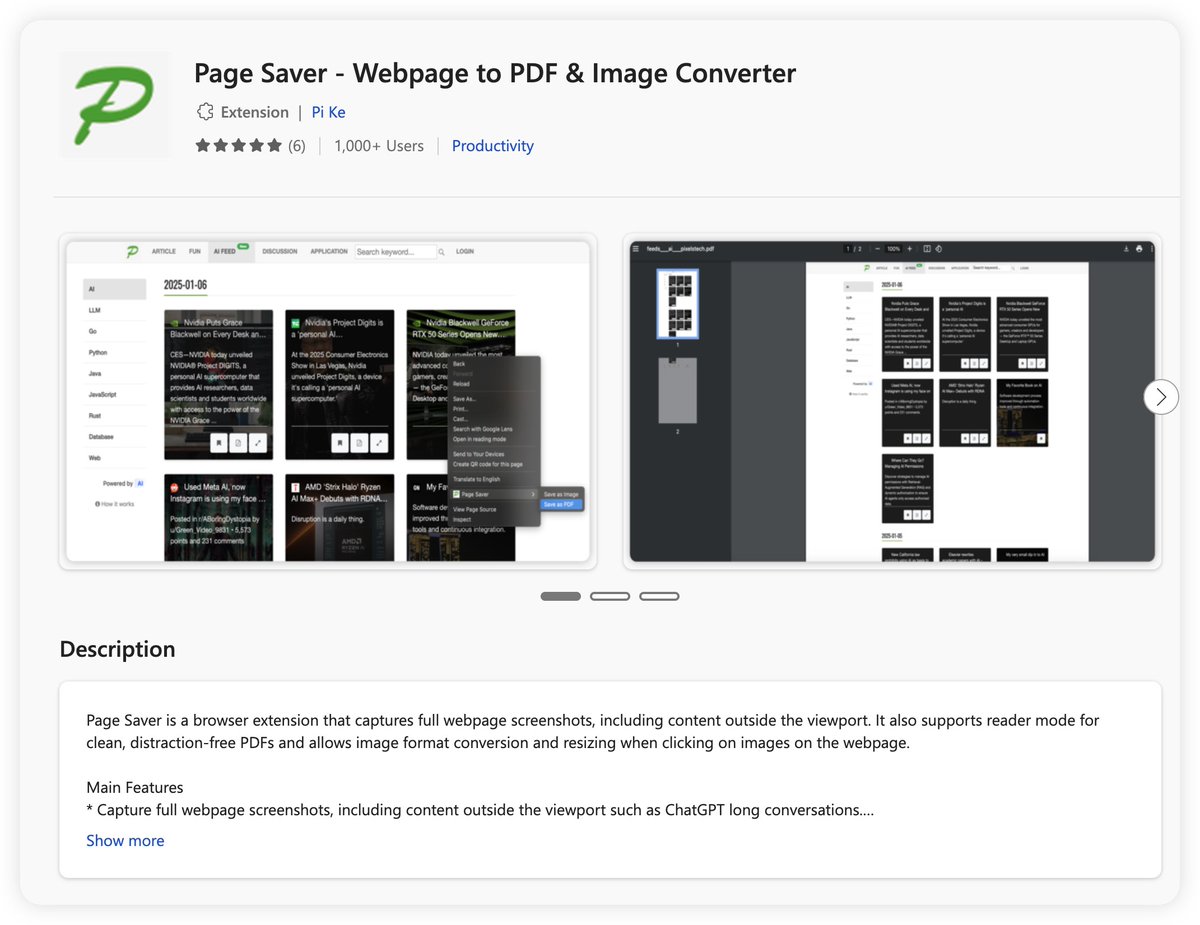Expand the description with Show more
This screenshot has width=1200, height=925.
(x=125, y=841)
